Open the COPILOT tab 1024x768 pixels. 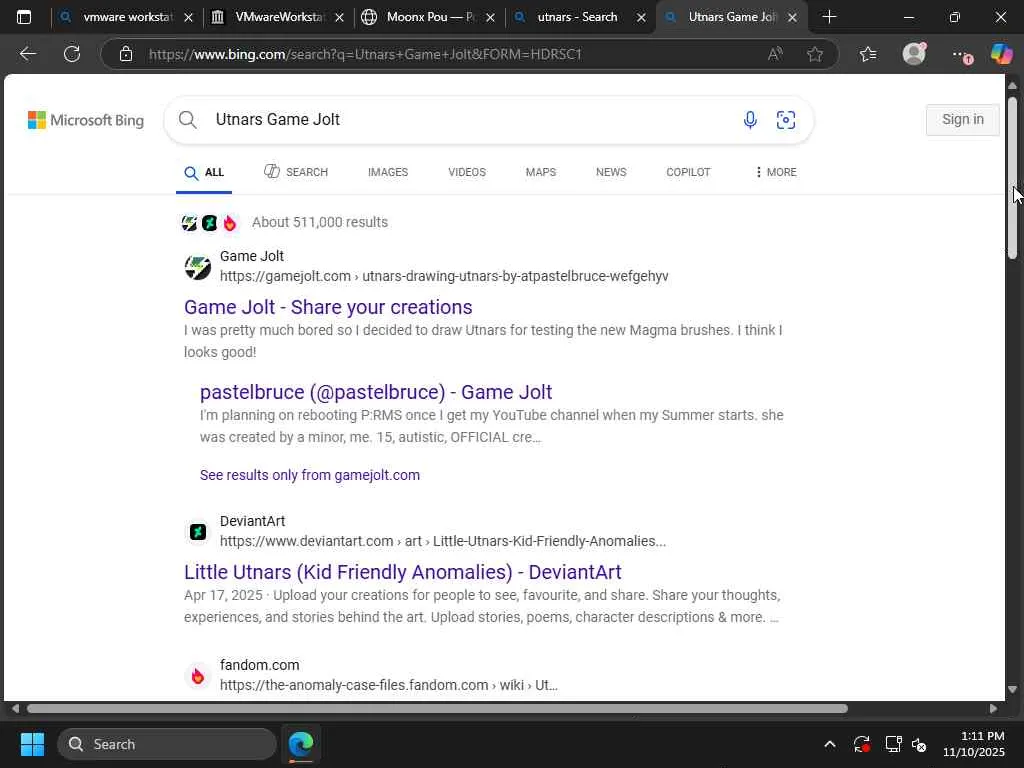(x=688, y=172)
